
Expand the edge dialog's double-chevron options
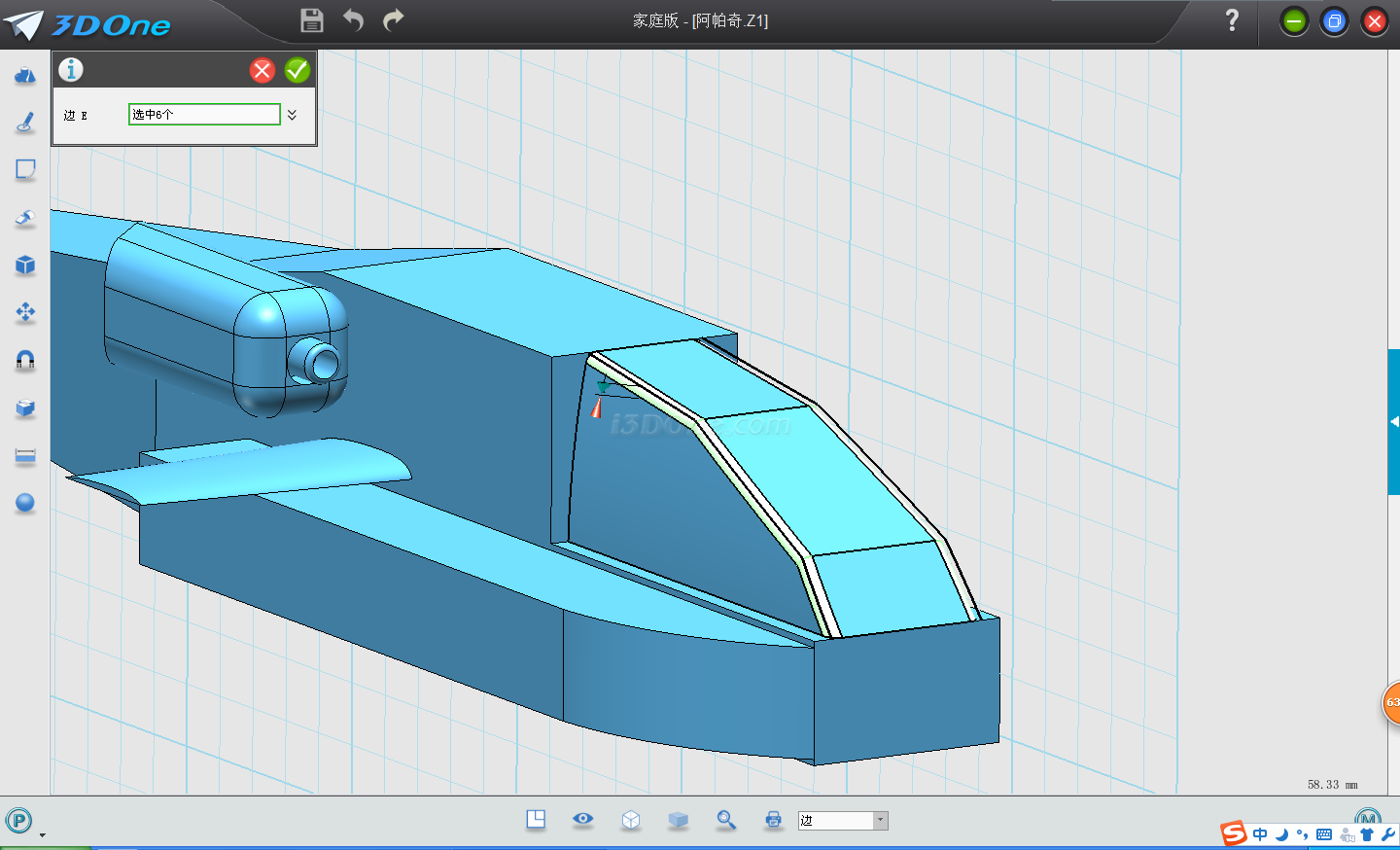(x=292, y=115)
